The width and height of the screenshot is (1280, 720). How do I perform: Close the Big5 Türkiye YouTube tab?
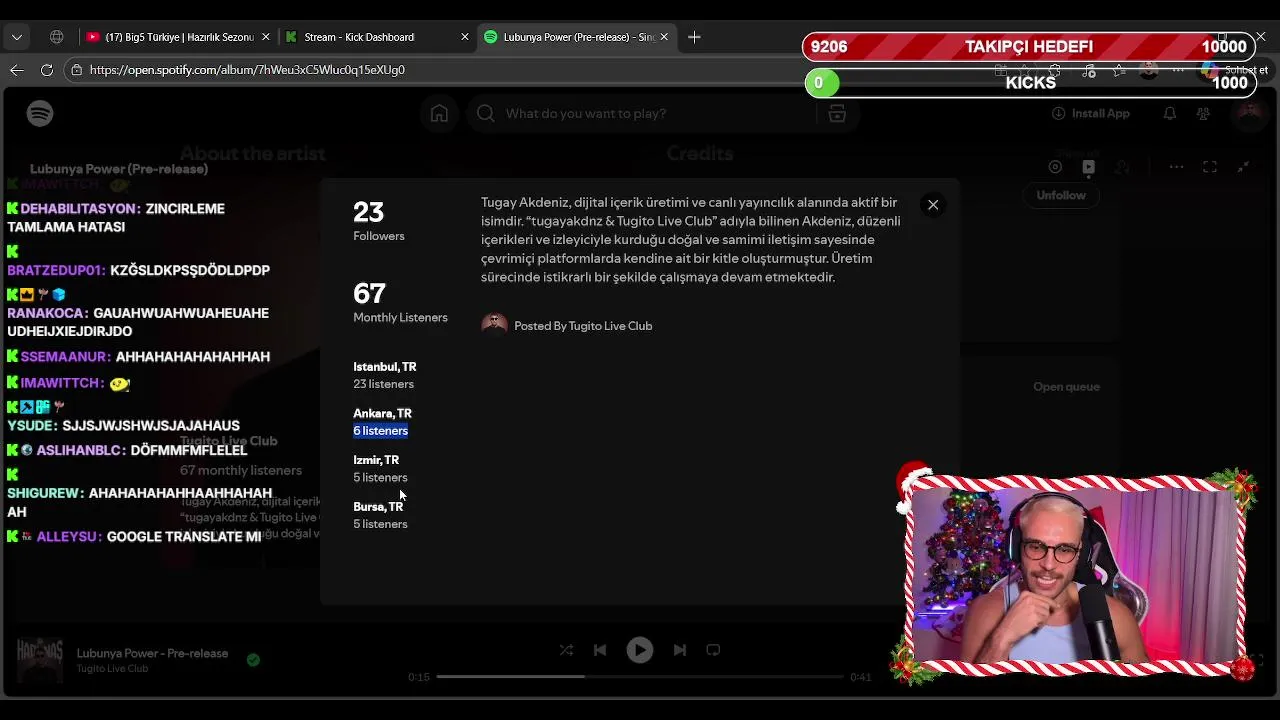265,37
